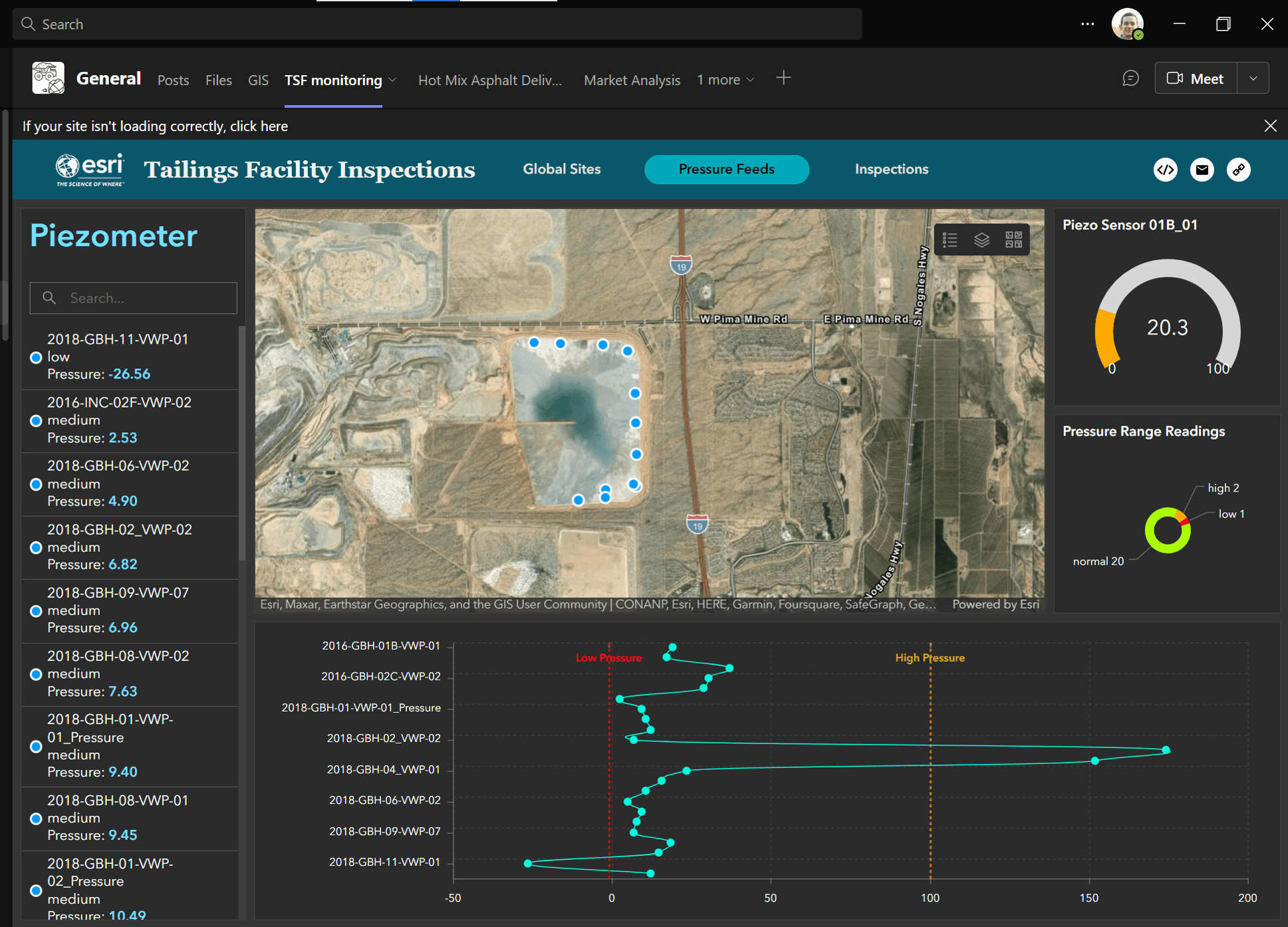Viewport: 1288px width, 927px height.
Task: Click the search icon in the Piezometer panel
Action: pyautogui.click(x=49, y=298)
